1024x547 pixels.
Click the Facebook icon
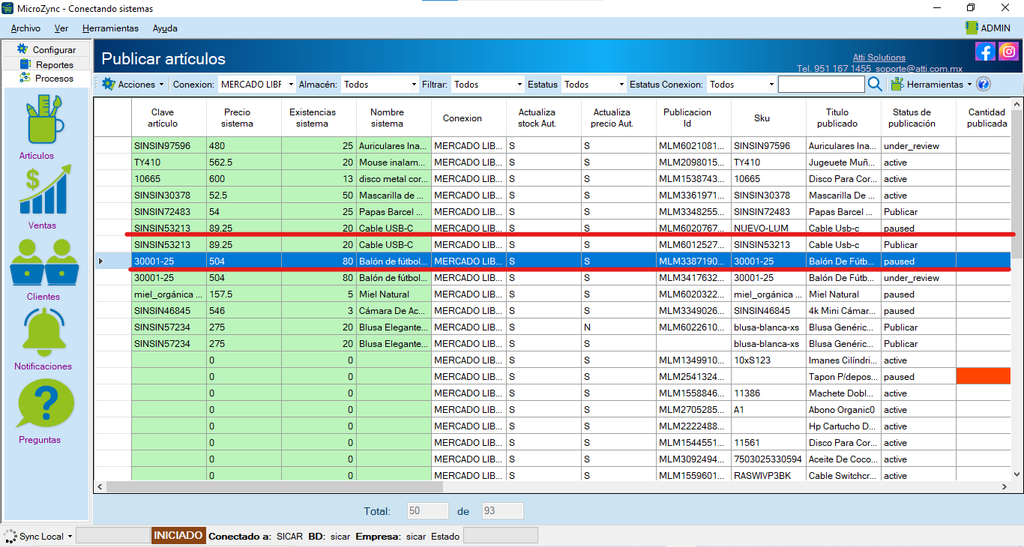pyautogui.click(x=985, y=52)
